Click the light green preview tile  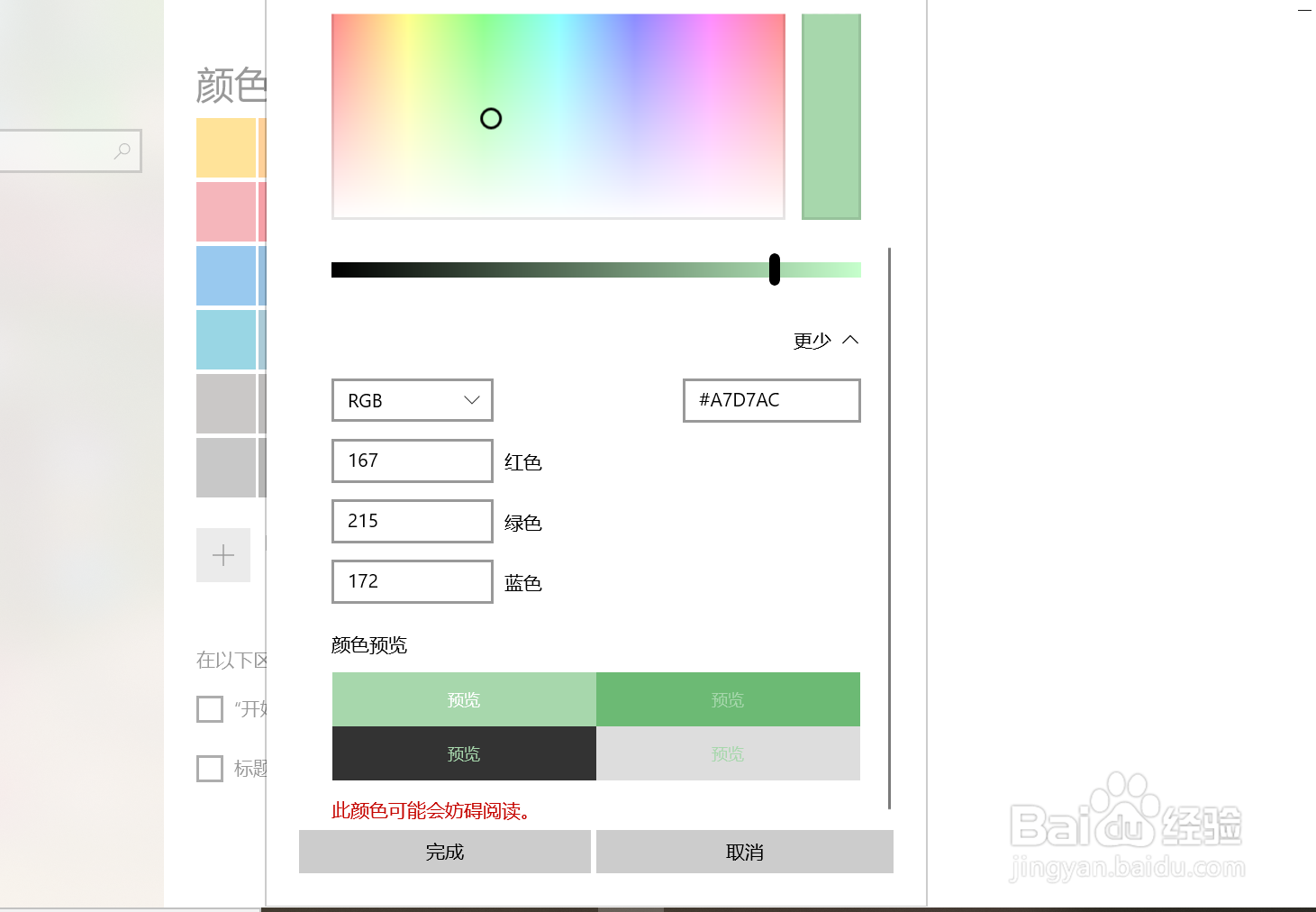(464, 699)
